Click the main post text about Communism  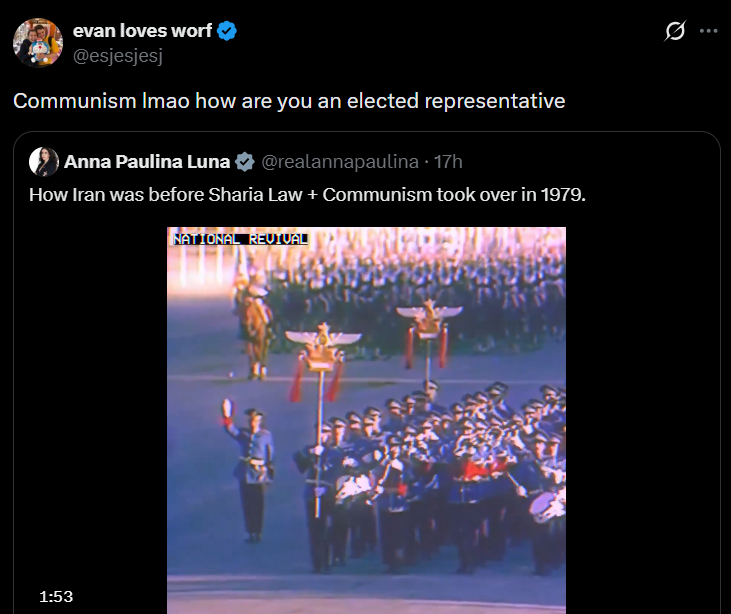(x=289, y=101)
